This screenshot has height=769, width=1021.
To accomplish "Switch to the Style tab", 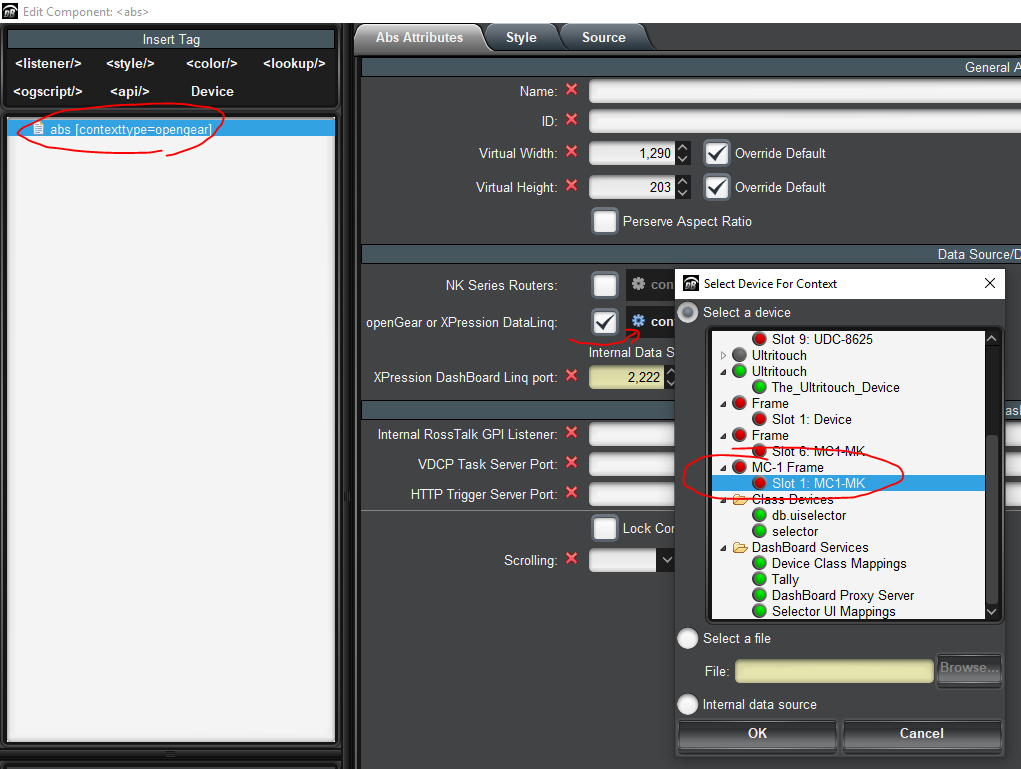I will point(522,38).
